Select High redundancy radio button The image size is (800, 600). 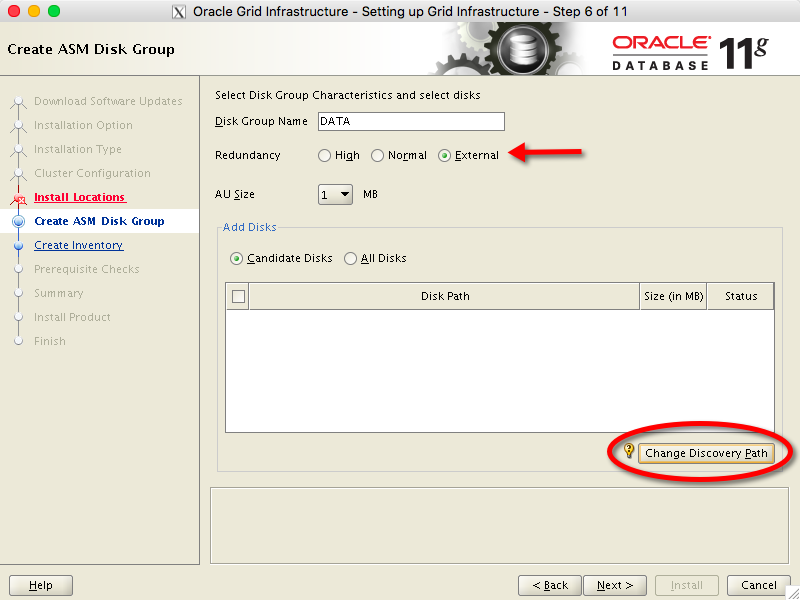click(324, 155)
